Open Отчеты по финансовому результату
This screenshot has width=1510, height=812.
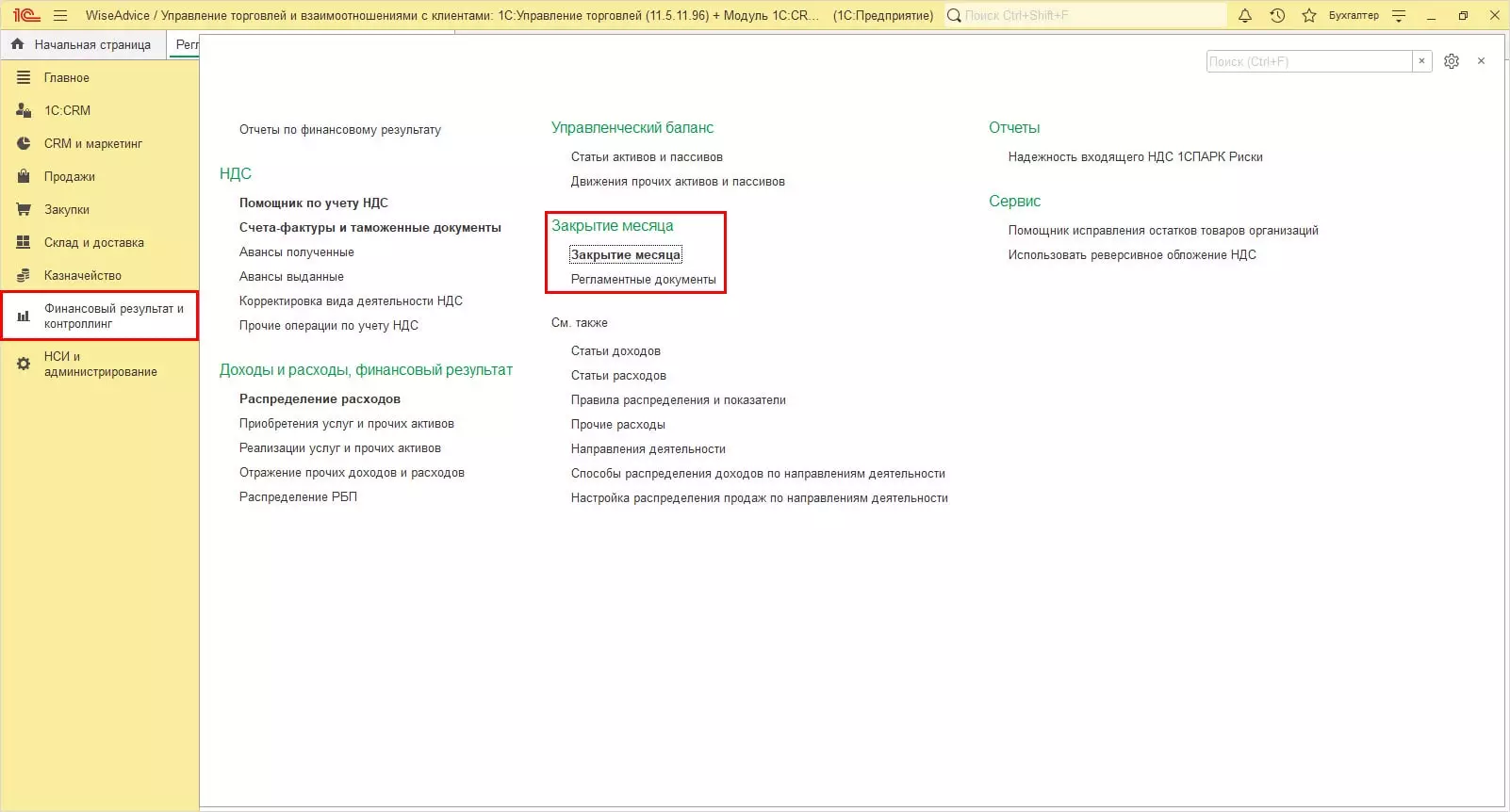(x=340, y=129)
